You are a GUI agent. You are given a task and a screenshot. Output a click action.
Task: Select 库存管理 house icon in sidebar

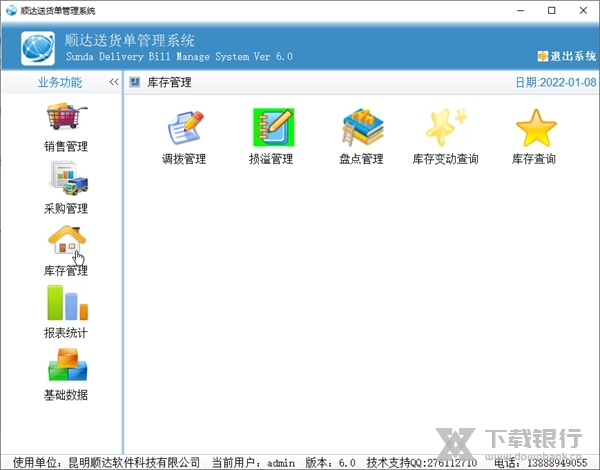click(67, 240)
